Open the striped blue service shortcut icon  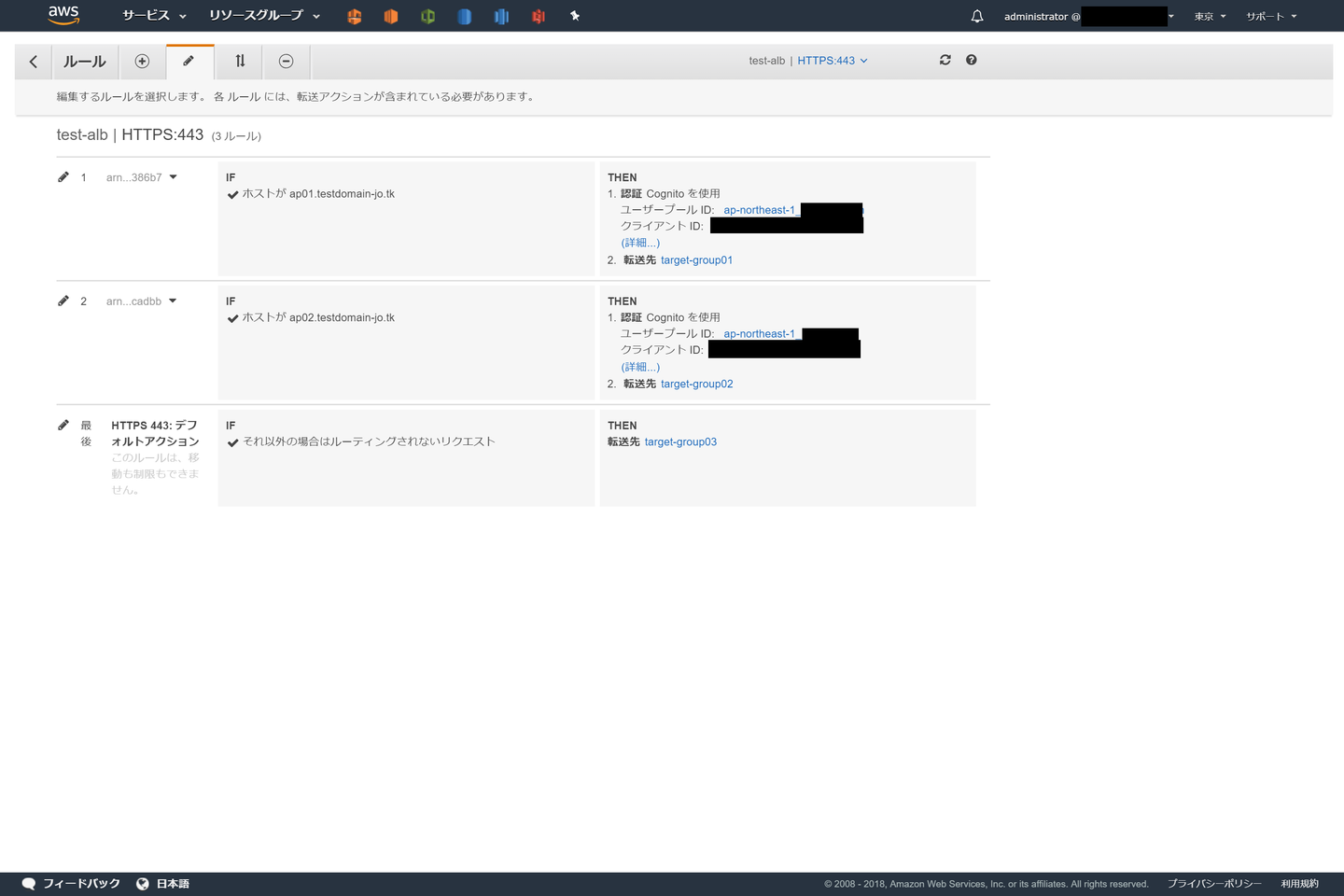(501, 16)
